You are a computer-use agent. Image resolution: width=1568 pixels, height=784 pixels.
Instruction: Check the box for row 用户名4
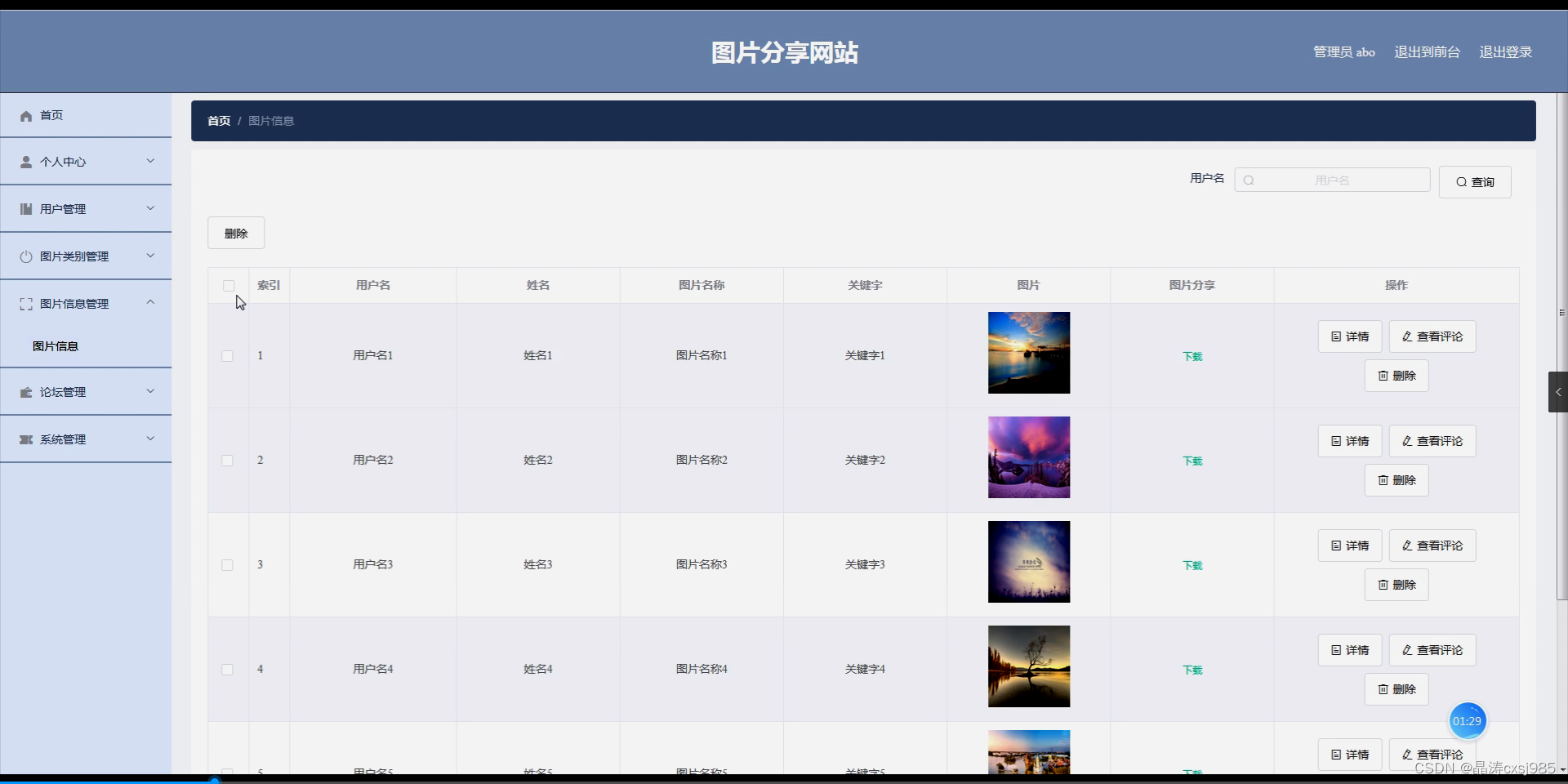click(227, 670)
